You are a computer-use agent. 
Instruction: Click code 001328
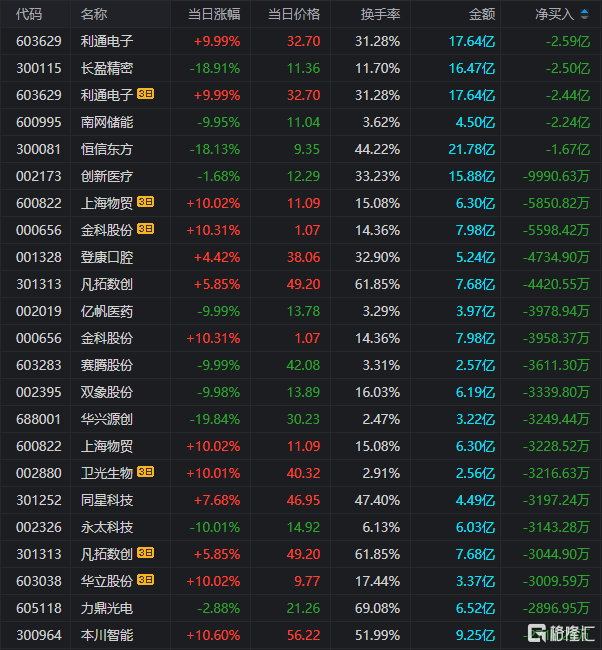[39, 257]
